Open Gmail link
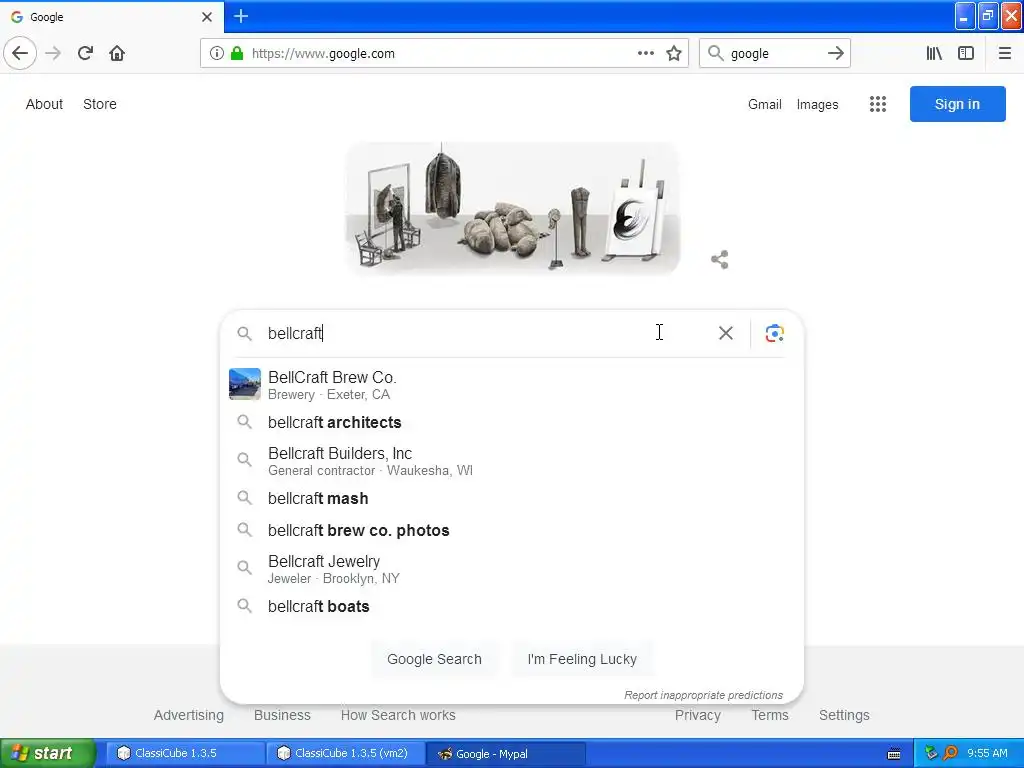 (x=765, y=104)
